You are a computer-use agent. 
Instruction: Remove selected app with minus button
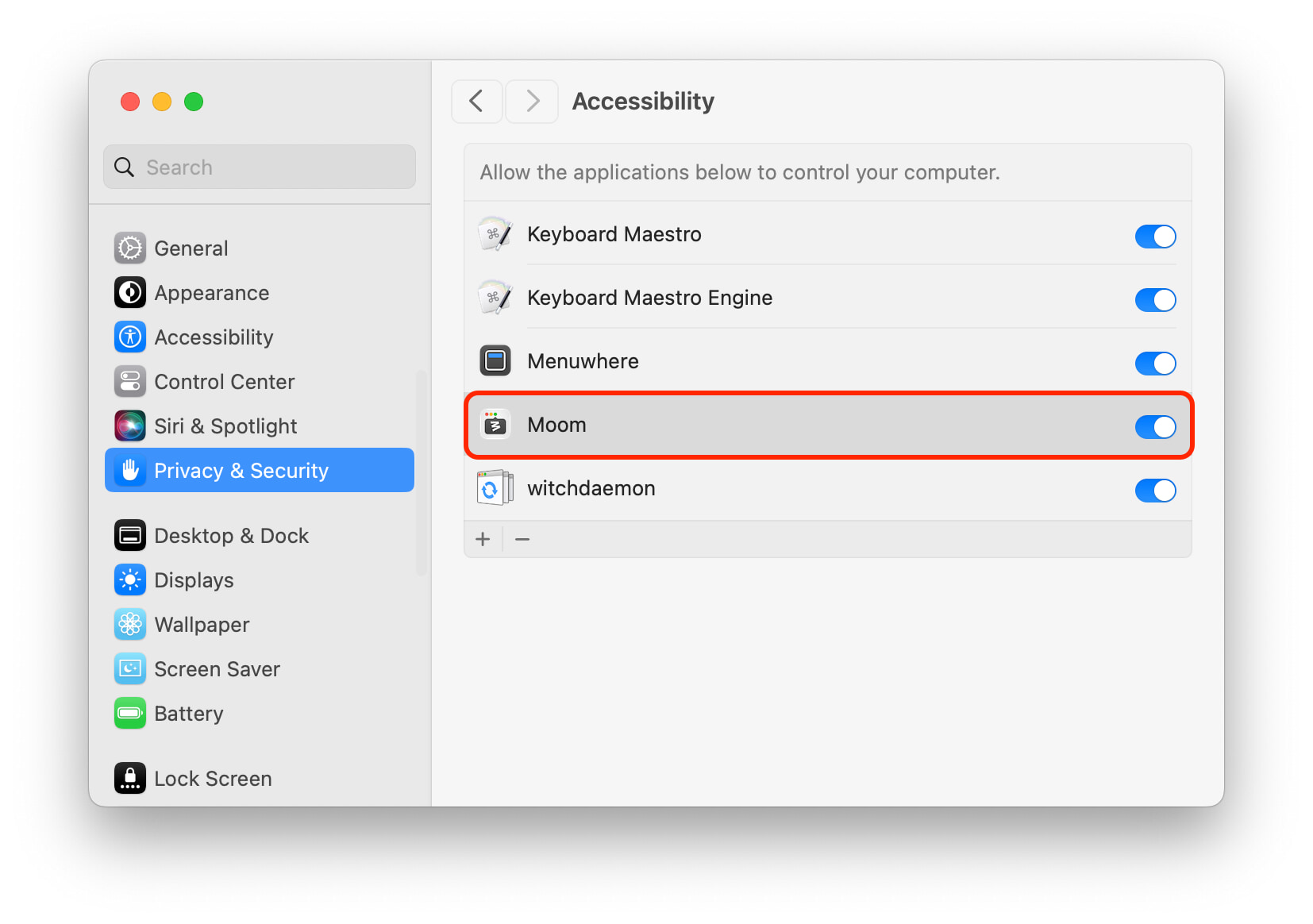pyautogui.click(x=522, y=540)
